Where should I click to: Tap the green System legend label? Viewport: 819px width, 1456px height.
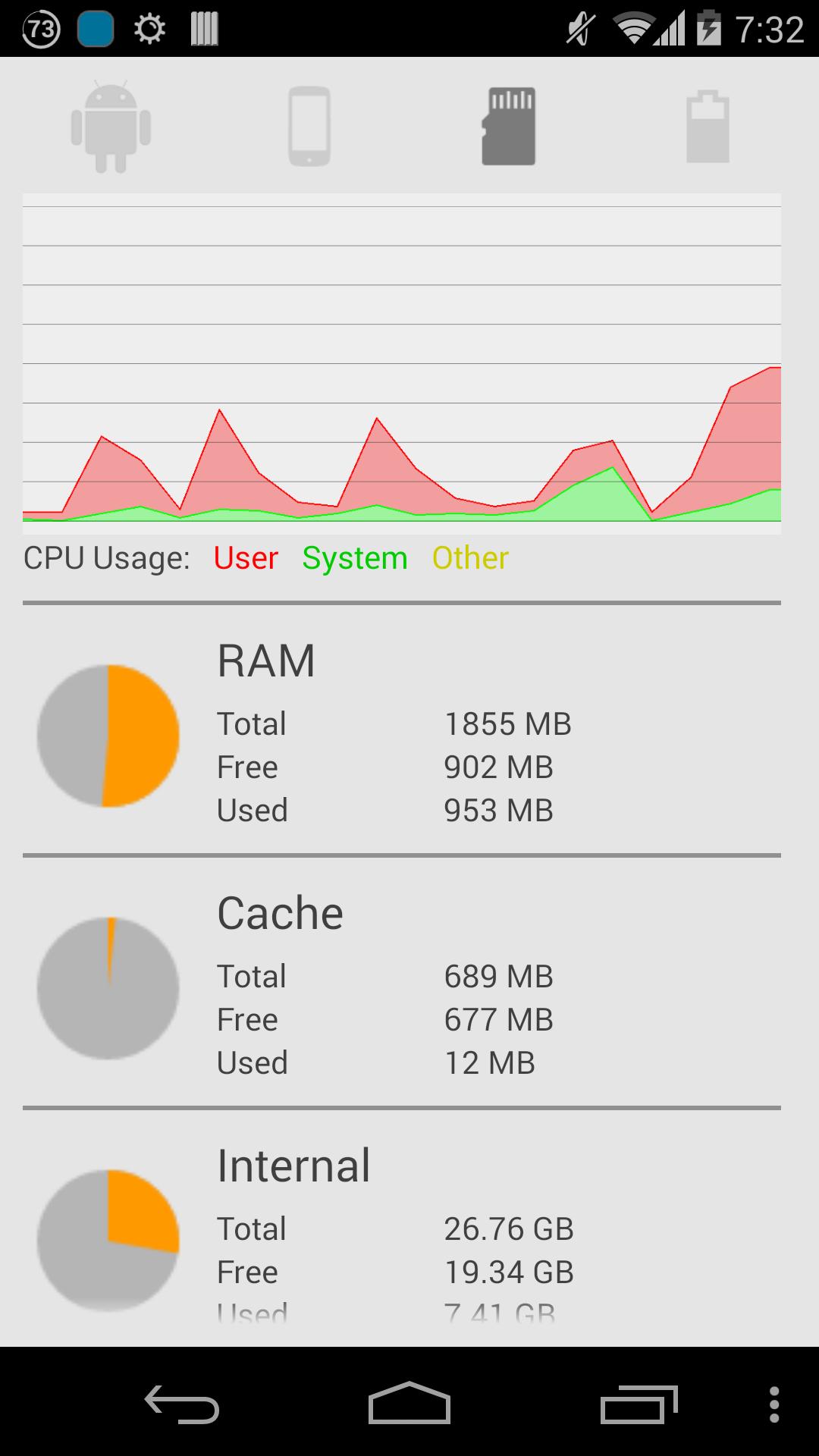click(x=355, y=558)
